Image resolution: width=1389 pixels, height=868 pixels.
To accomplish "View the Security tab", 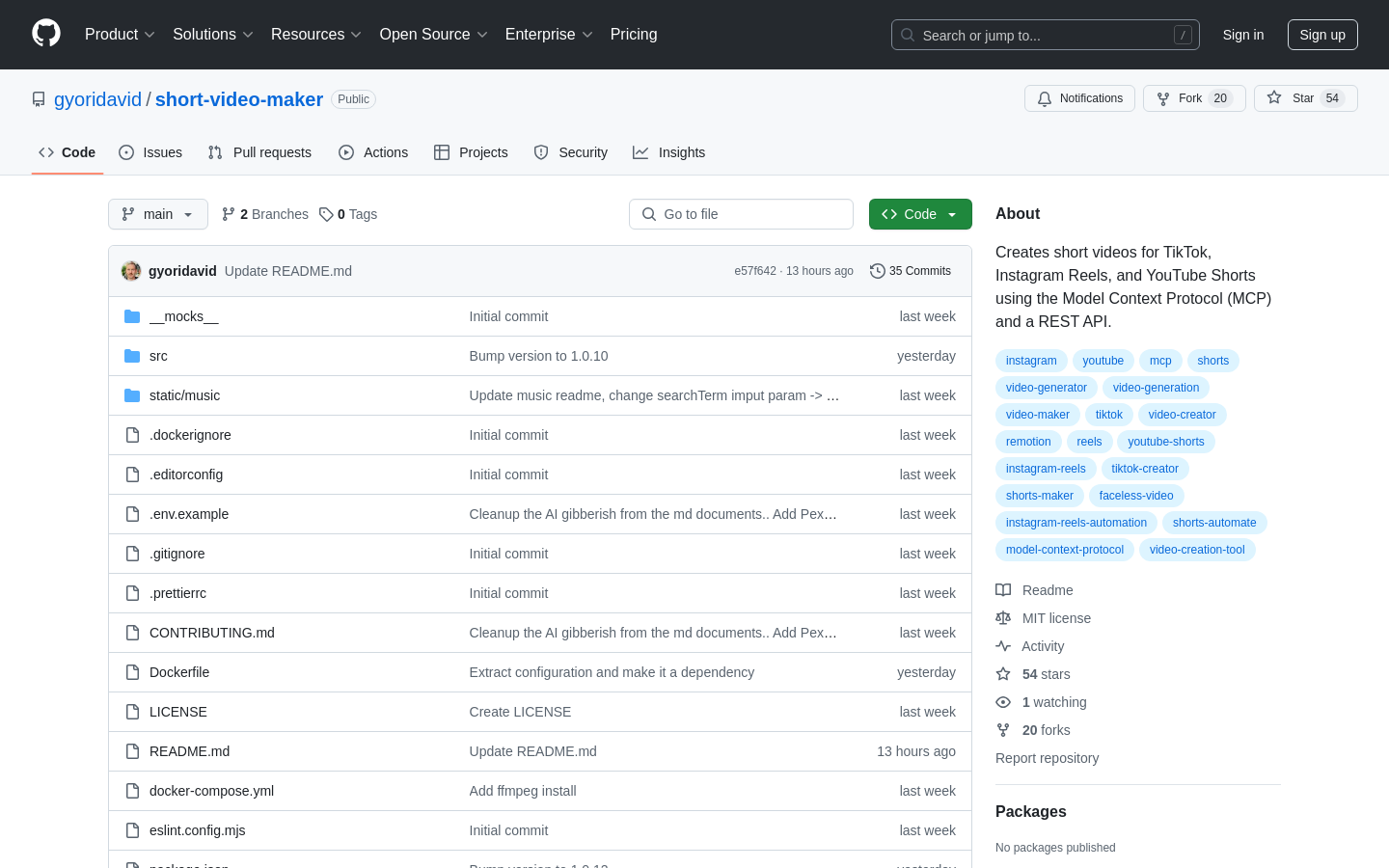I will coord(571,152).
